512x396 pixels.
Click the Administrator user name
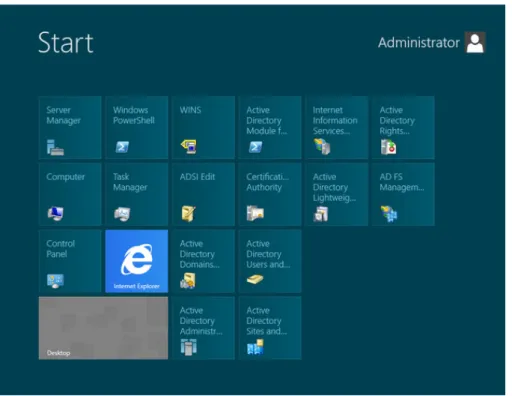tap(419, 43)
